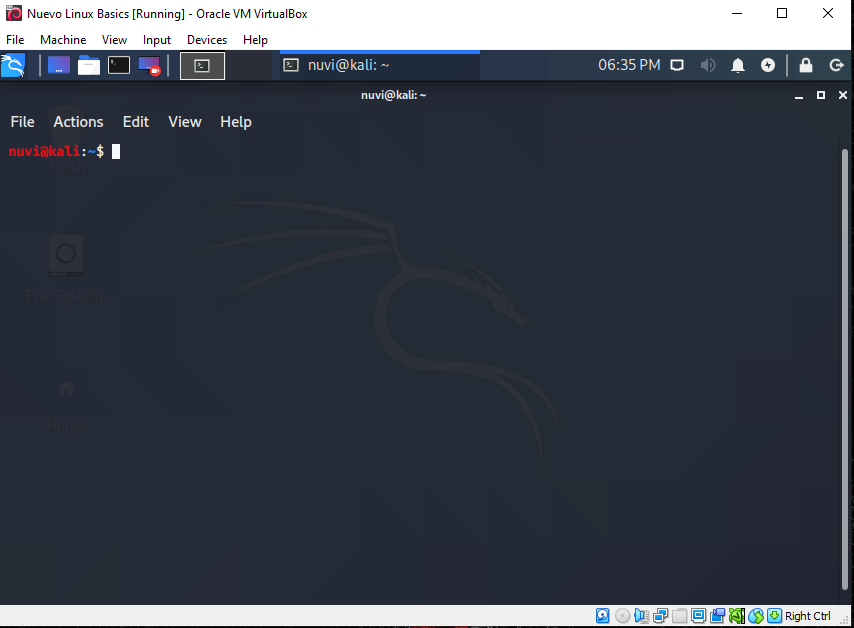Open the View menu in the terminal
The height and width of the screenshot is (628, 854).
(184, 121)
